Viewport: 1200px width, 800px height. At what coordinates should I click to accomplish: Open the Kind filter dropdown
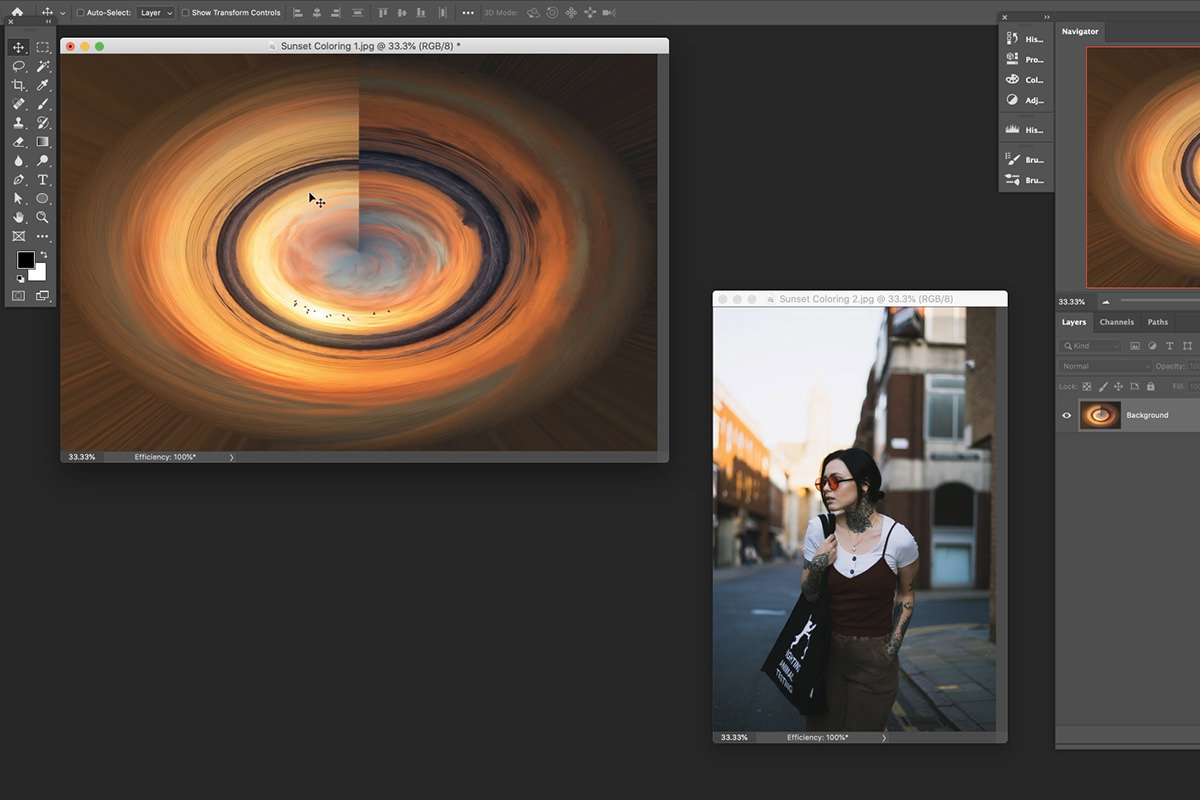[1089, 345]
